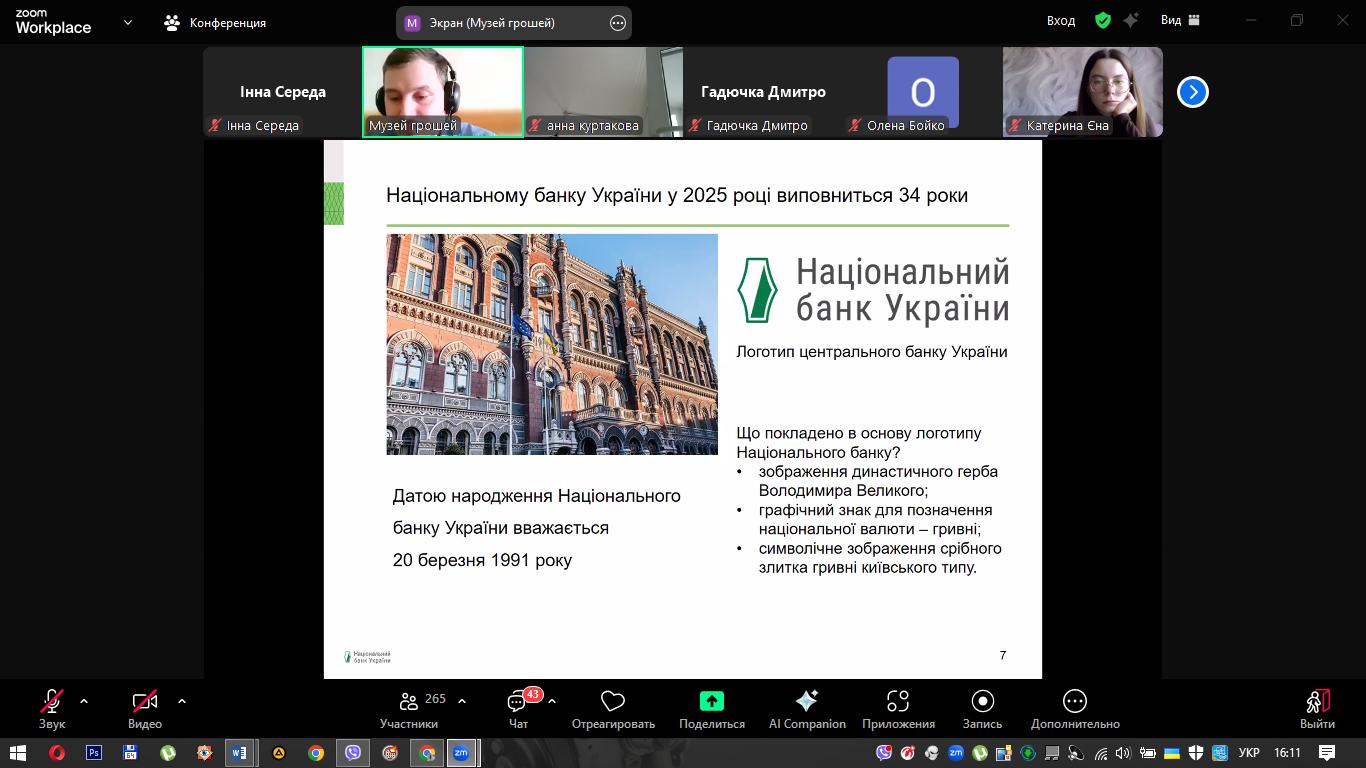
Task: Open Google Chrome from the taskbar
Action: [x=316, y=753]
